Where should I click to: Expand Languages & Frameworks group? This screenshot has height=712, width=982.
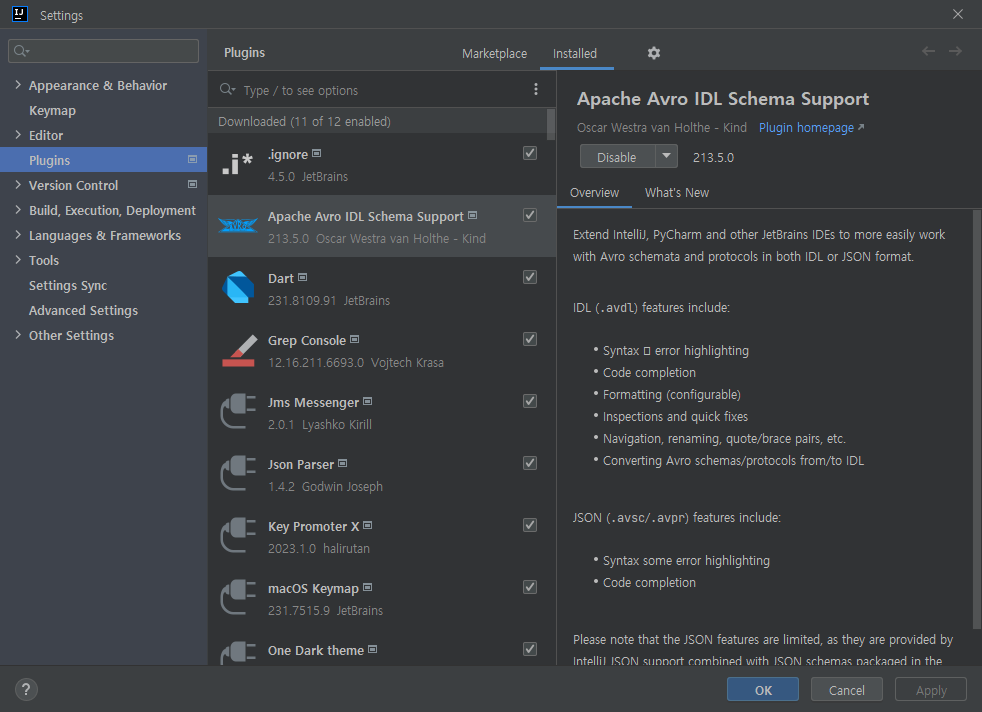18,235
